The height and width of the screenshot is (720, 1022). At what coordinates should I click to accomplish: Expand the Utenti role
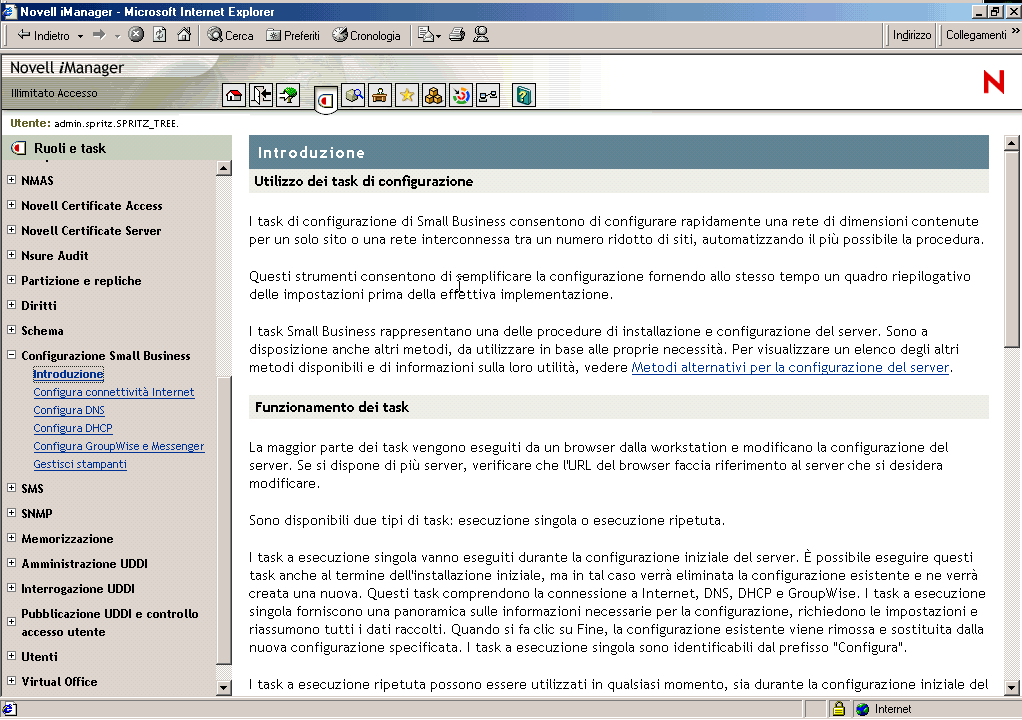tap(11, 655)
